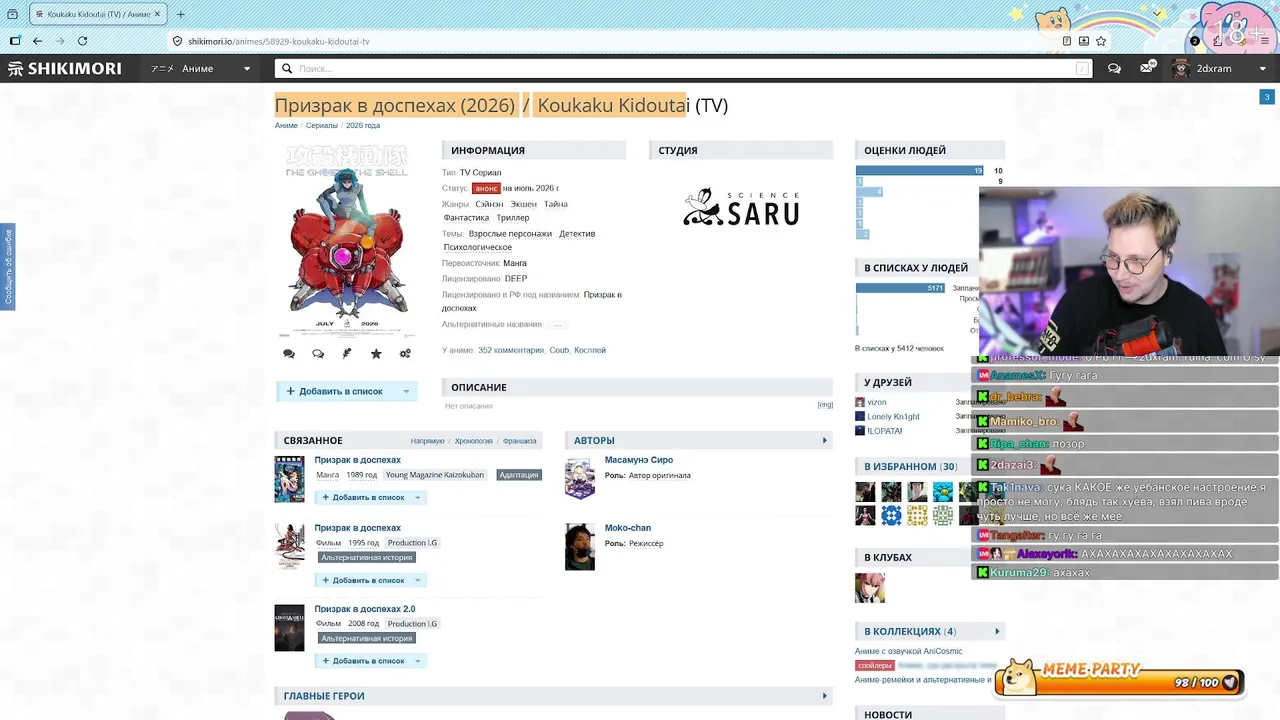The height and width of the screenshot is (720, 1280).
Task: Expand the Авторы section arrow
Action: click(x=825, y=440)
